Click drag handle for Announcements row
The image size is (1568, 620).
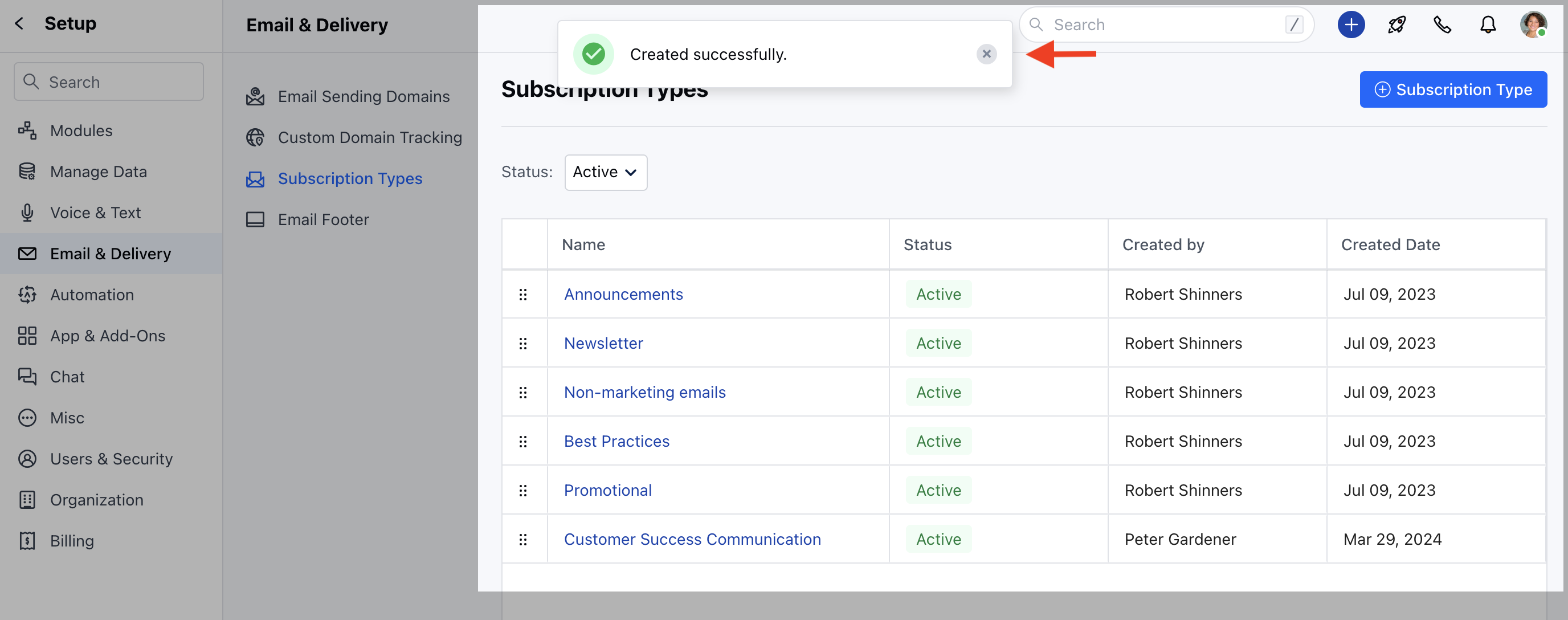pos(523,295)
